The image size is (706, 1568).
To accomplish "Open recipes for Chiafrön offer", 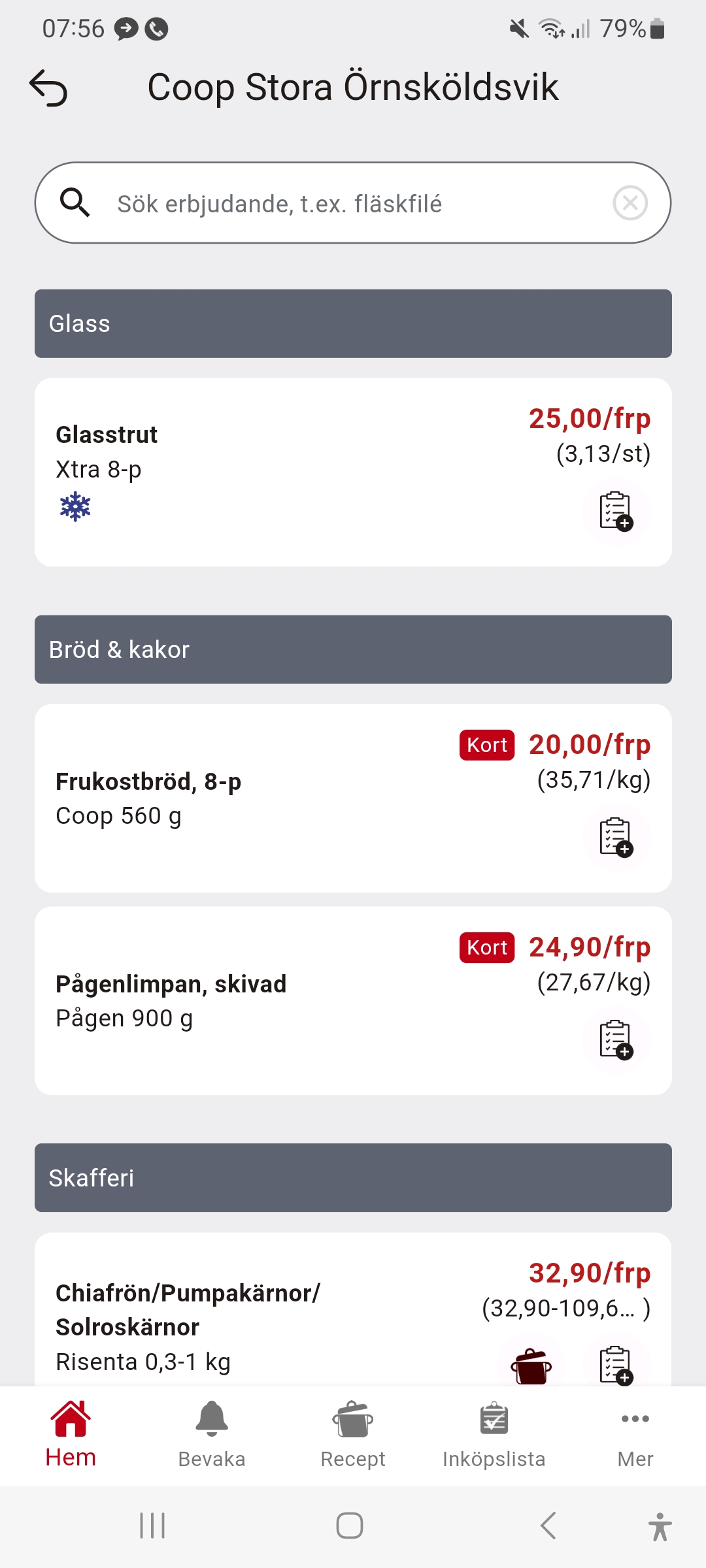I will [x=531, y=1365].
